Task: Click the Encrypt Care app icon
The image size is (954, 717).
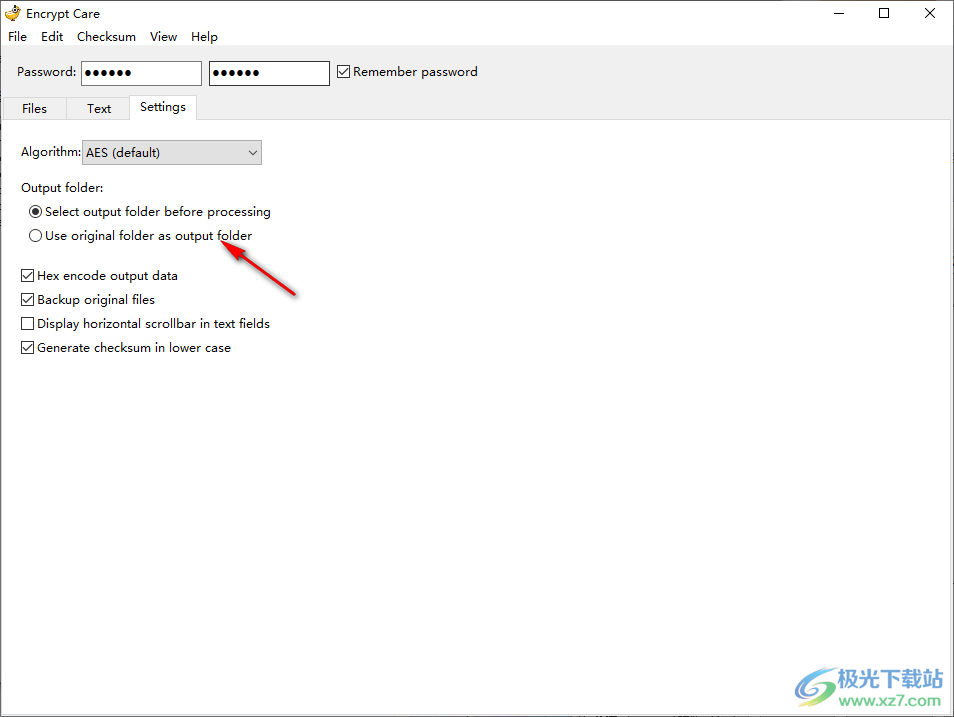Action: point(13,13)
